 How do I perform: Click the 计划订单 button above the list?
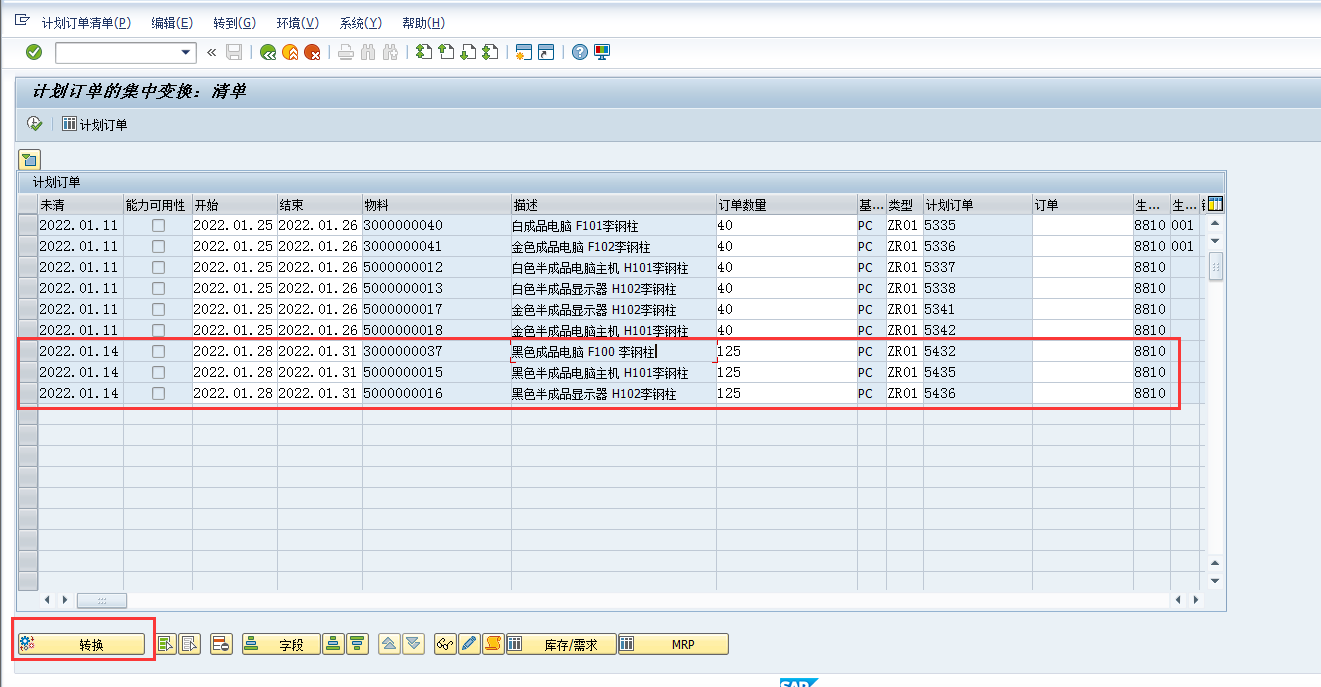click(91, 124)
